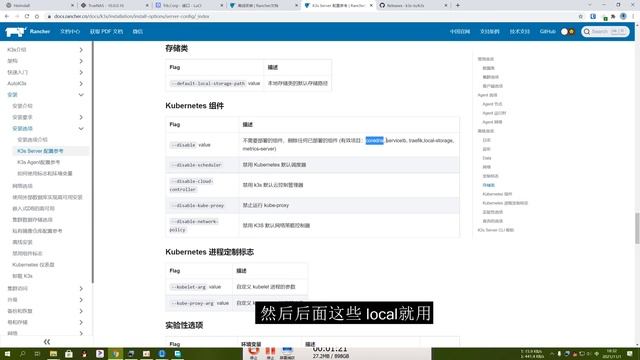
Task: Go back using the browser back arrow
Action: tap(7, 16)
